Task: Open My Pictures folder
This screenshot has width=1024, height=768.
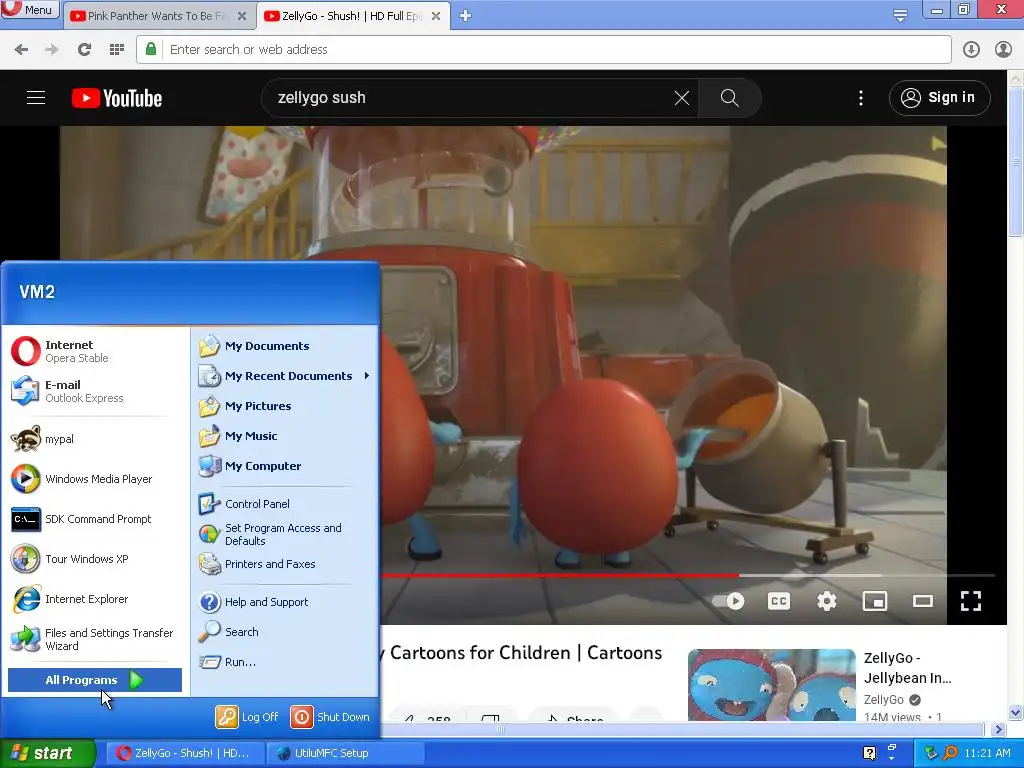Action: click(x=285, y=406)
